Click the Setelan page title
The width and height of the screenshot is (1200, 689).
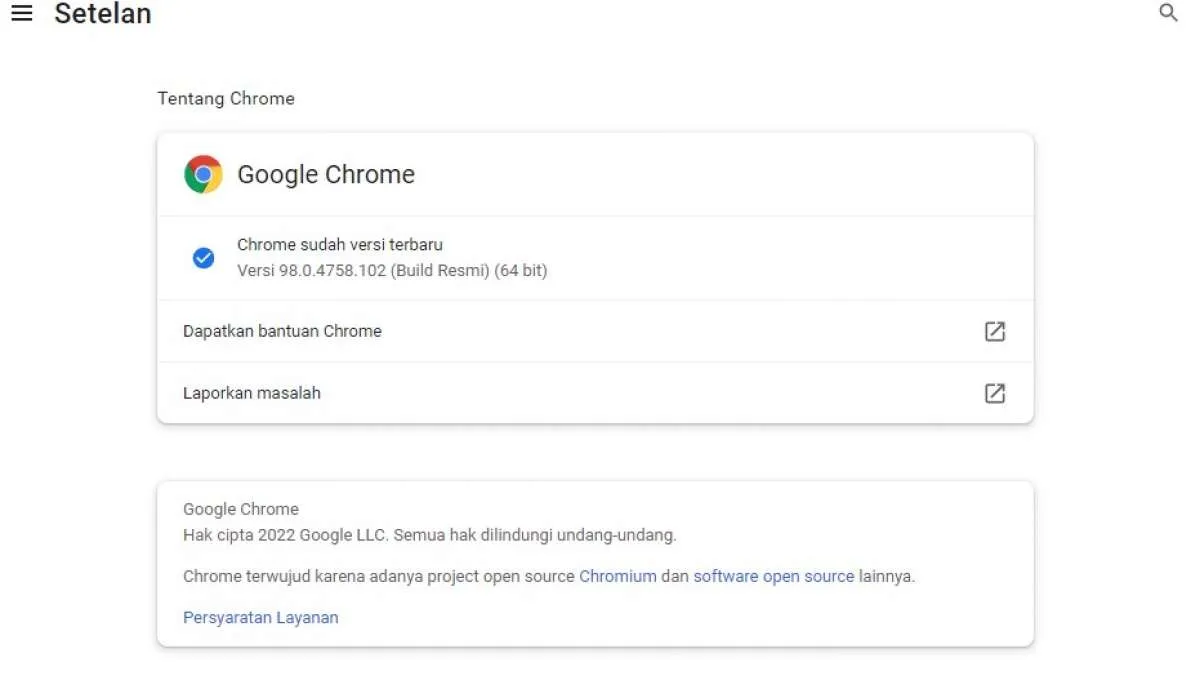(103, 14)
